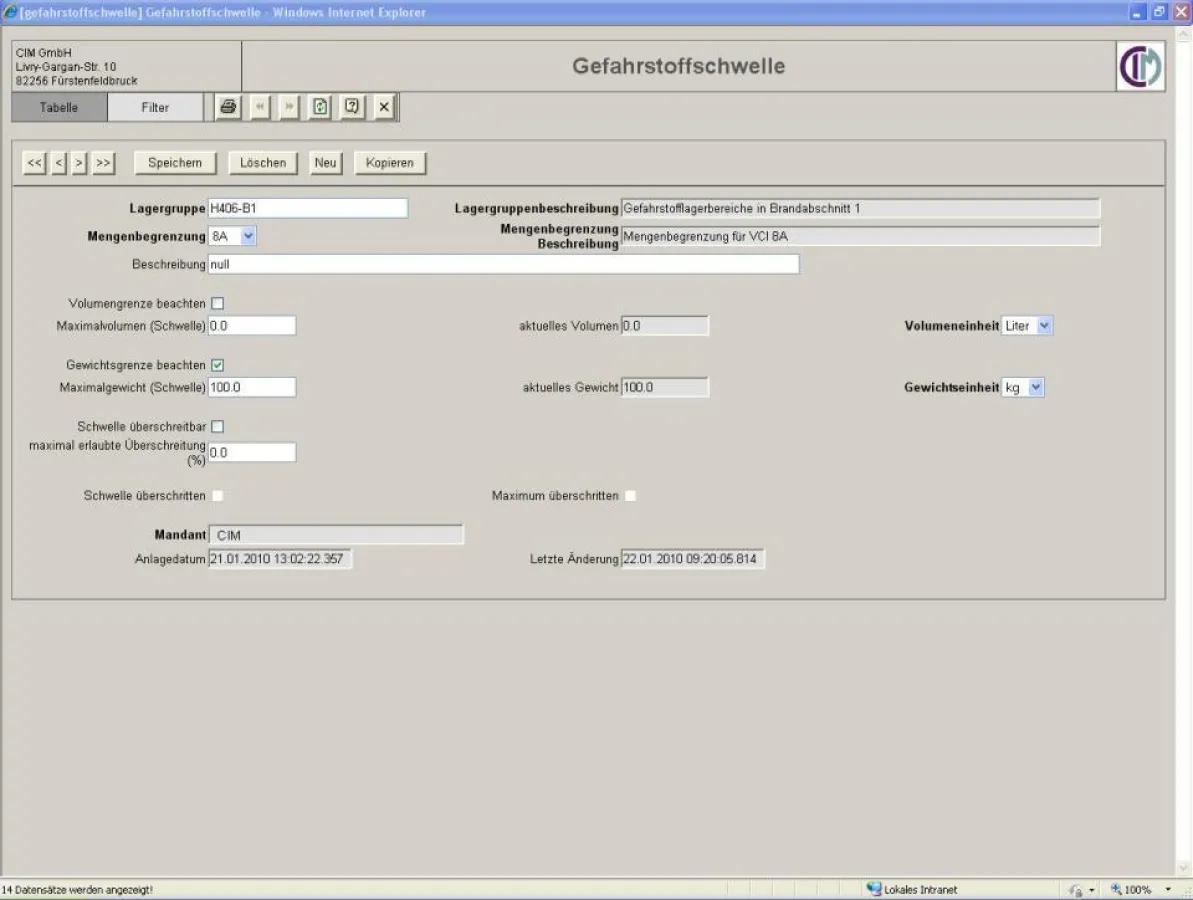The image size is (1193, 900).
Task: Switch to the Filter tab
Action: point(155,107)
